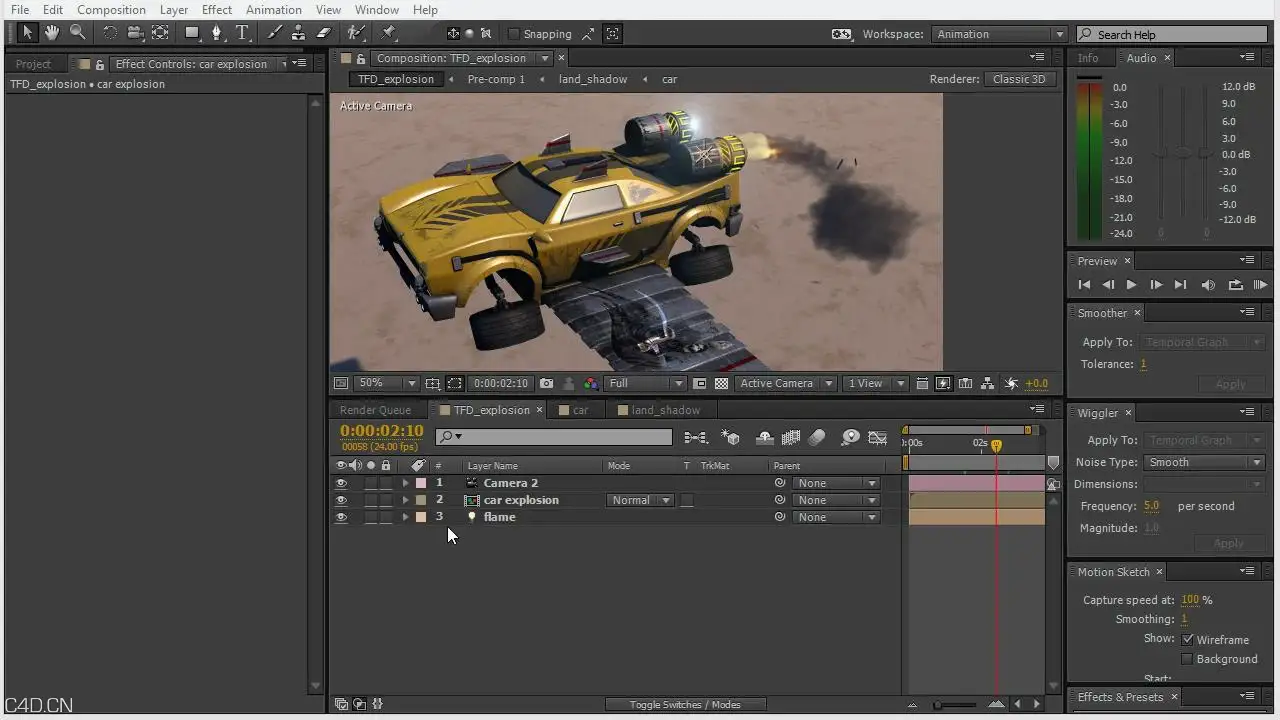Open Wiggler Noise Type Smooth dropdown

pyautogui.click(x=1204, y=462)
